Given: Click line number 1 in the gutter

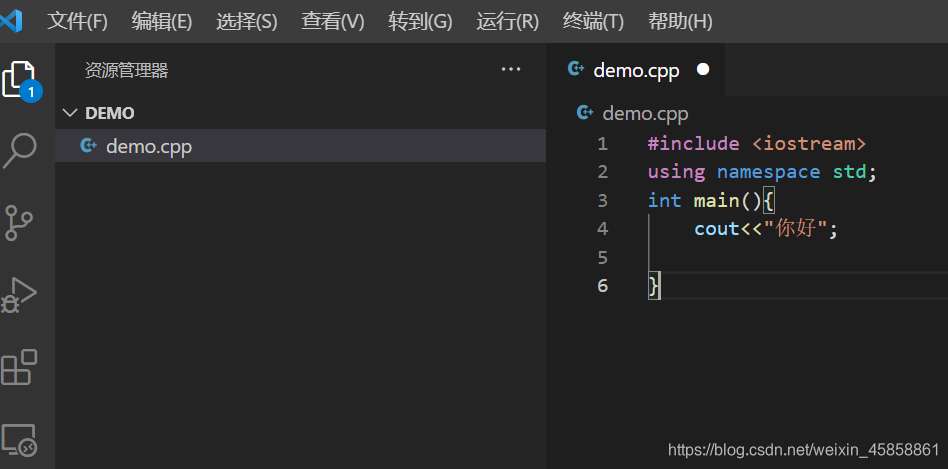Looking at the screenshot, I should [602, 144].
